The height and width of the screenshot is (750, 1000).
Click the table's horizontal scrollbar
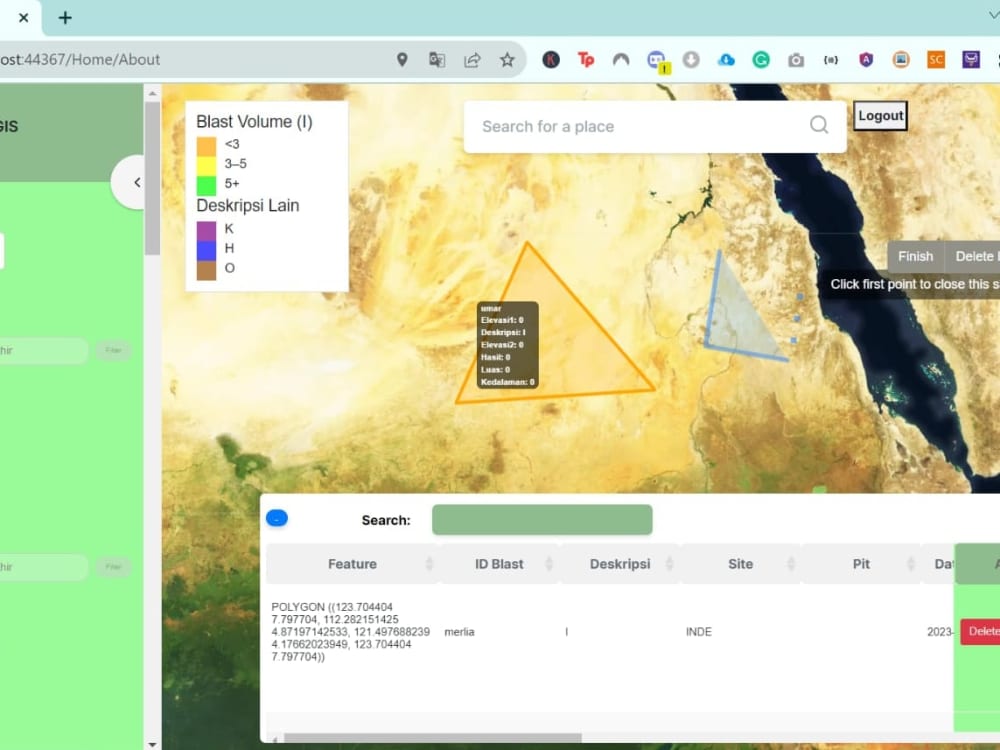[x=432, y=738]
